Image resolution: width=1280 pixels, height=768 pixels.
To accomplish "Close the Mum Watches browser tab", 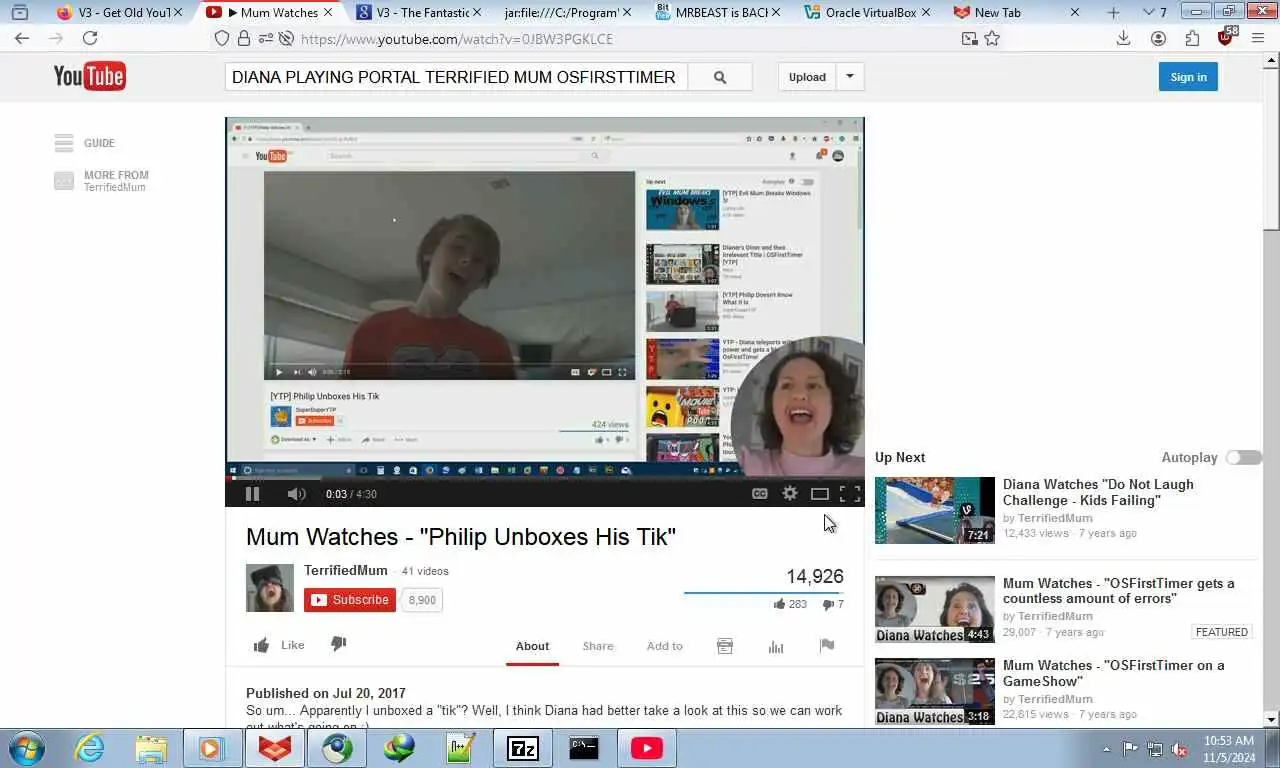I will pyautogui.click(x=328, y=12).
